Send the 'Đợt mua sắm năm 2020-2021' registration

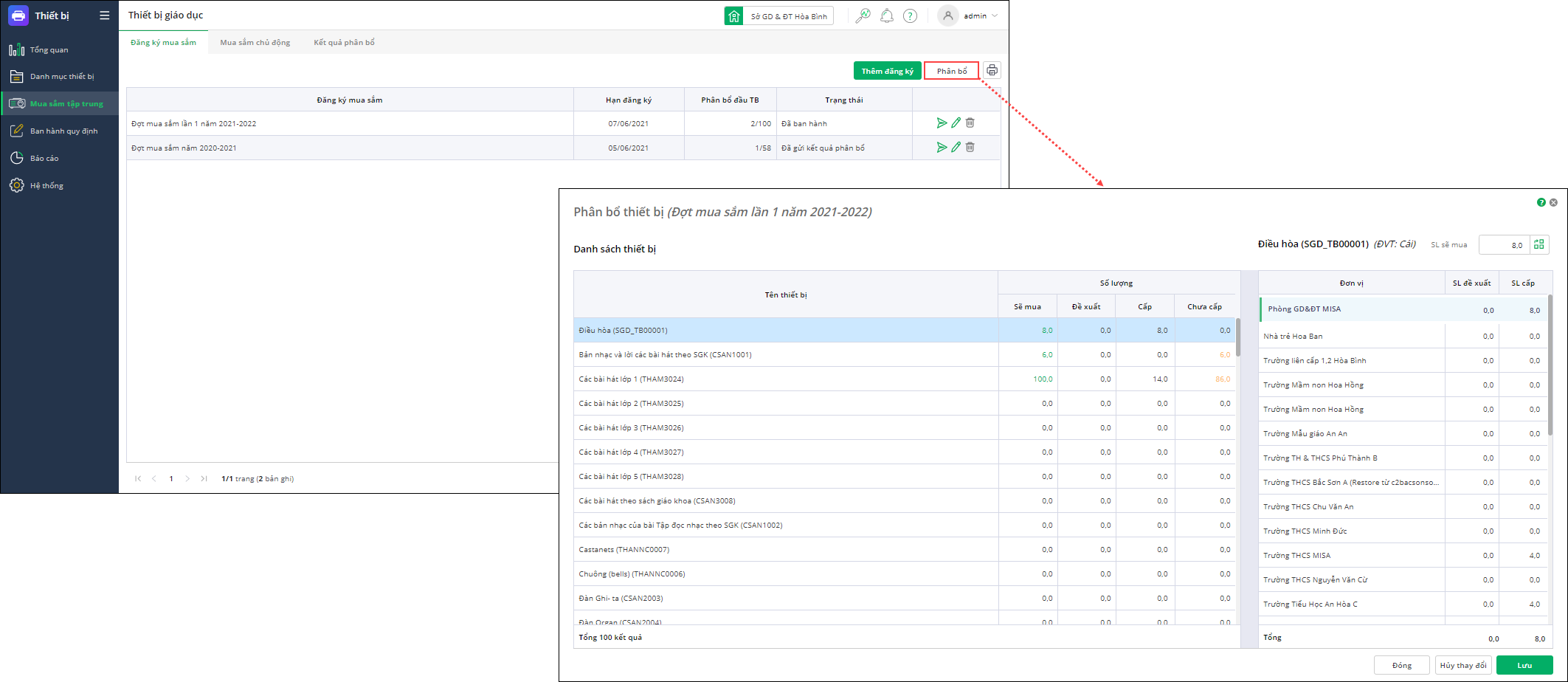pyautogui.click(x=942, y=148)
